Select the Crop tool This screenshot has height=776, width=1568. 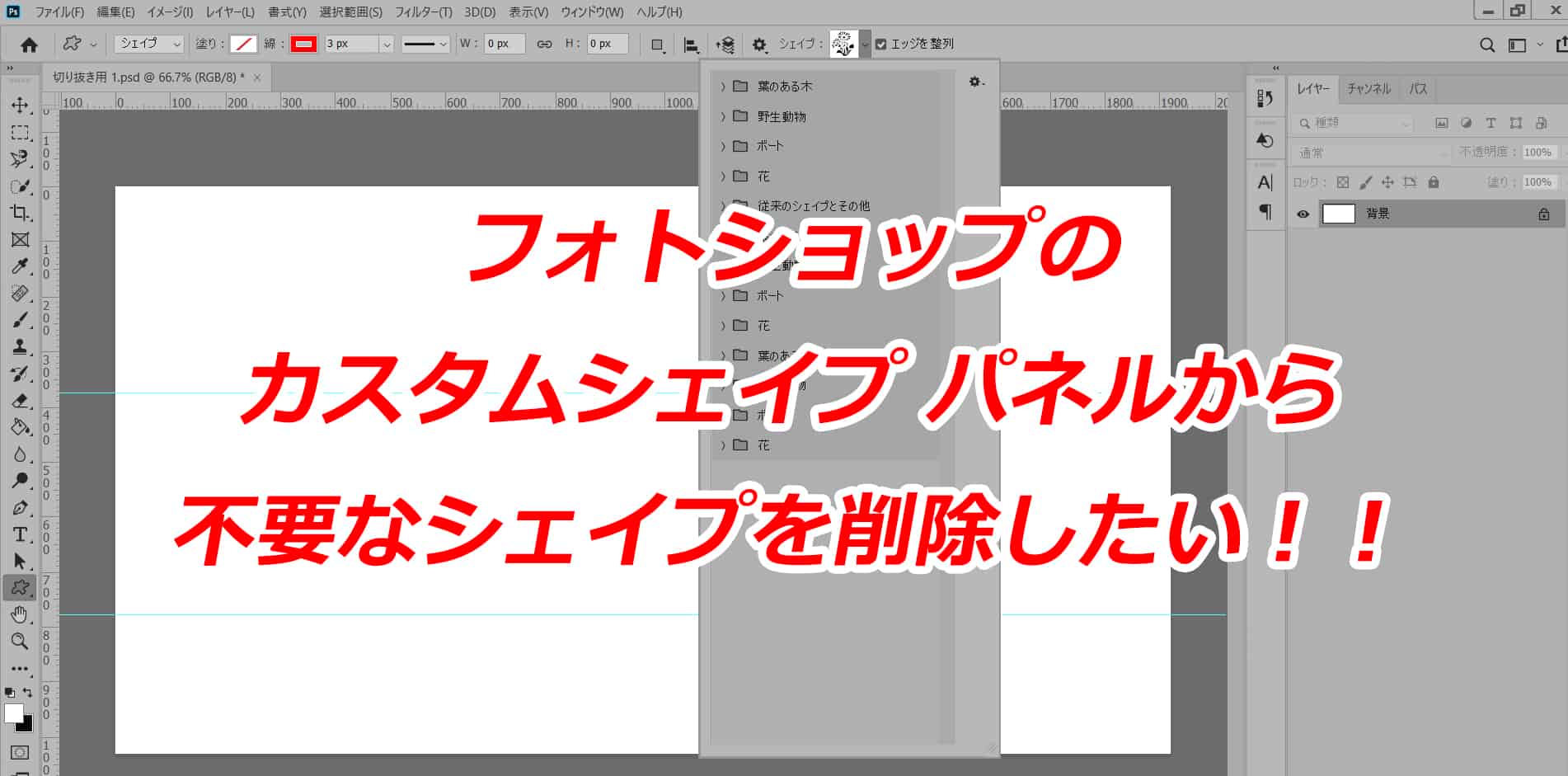click(20, 213)
